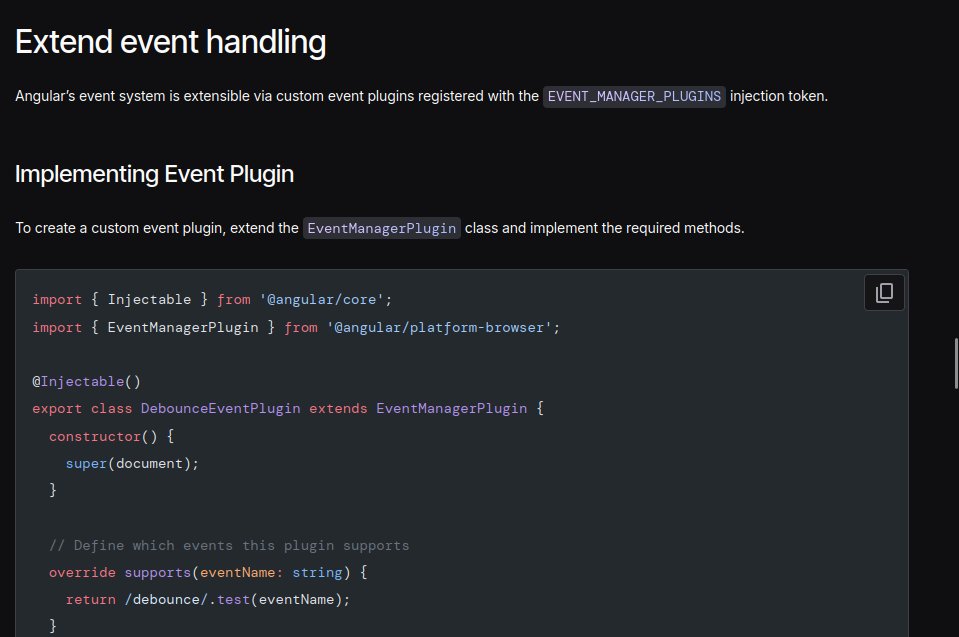
Task: Click the copy code icon
Action: coord(883,292)
